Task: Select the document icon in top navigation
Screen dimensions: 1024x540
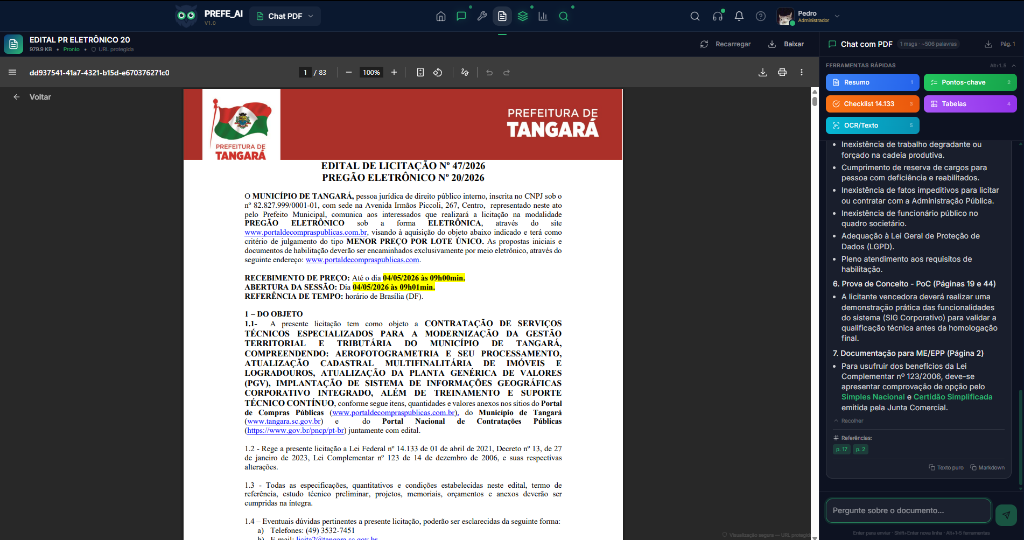Action: pyautogui.click(x=502, y=16)
